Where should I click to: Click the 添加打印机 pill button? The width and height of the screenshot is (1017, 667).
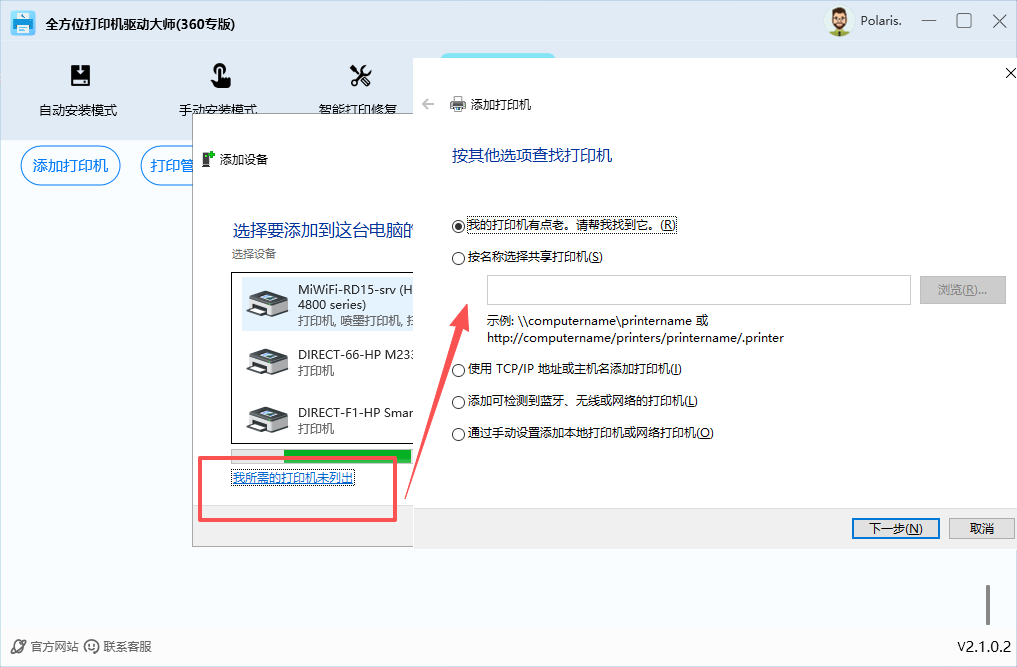[x=70, y=166]
